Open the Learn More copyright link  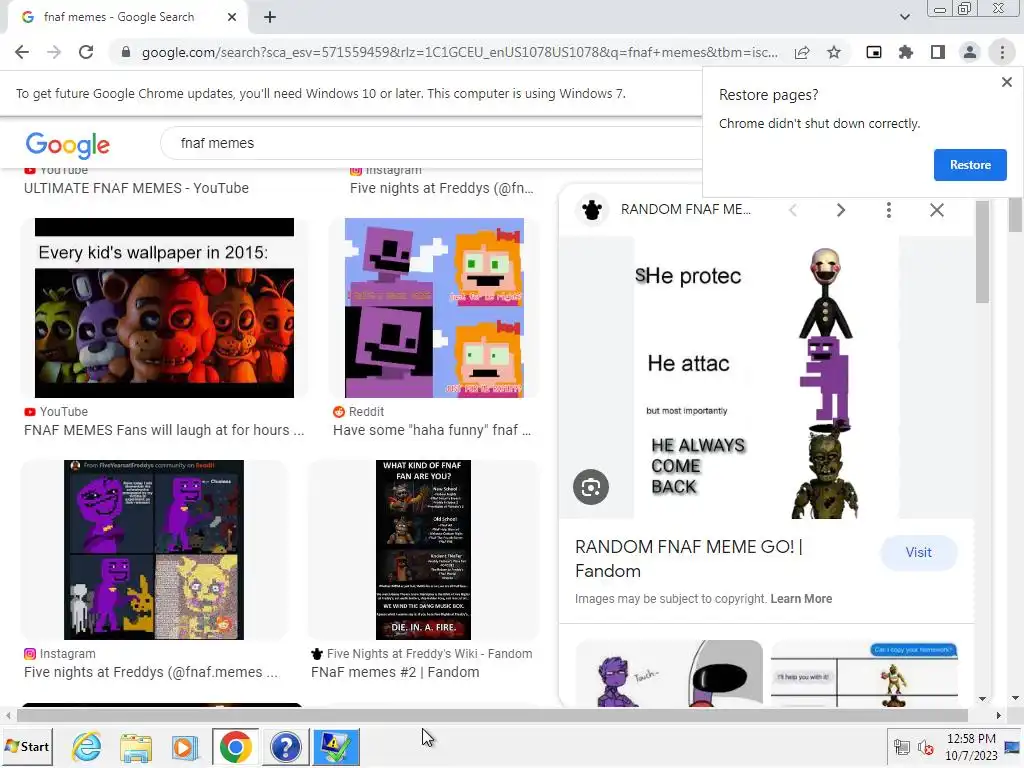point(801,599)
